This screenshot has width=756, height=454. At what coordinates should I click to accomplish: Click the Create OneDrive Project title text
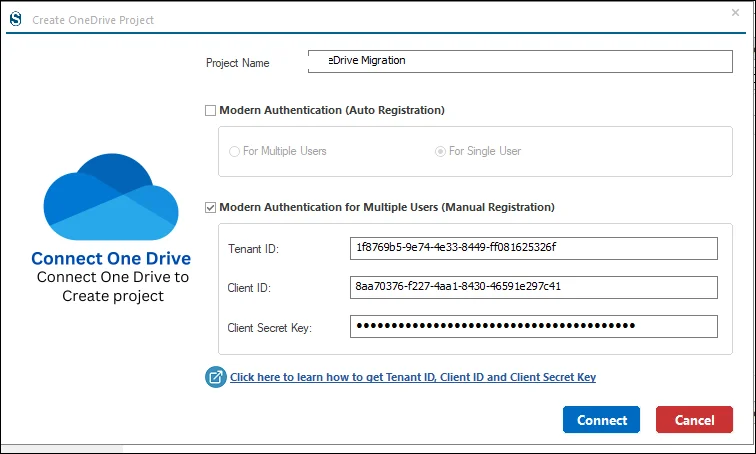click(93, 20)
